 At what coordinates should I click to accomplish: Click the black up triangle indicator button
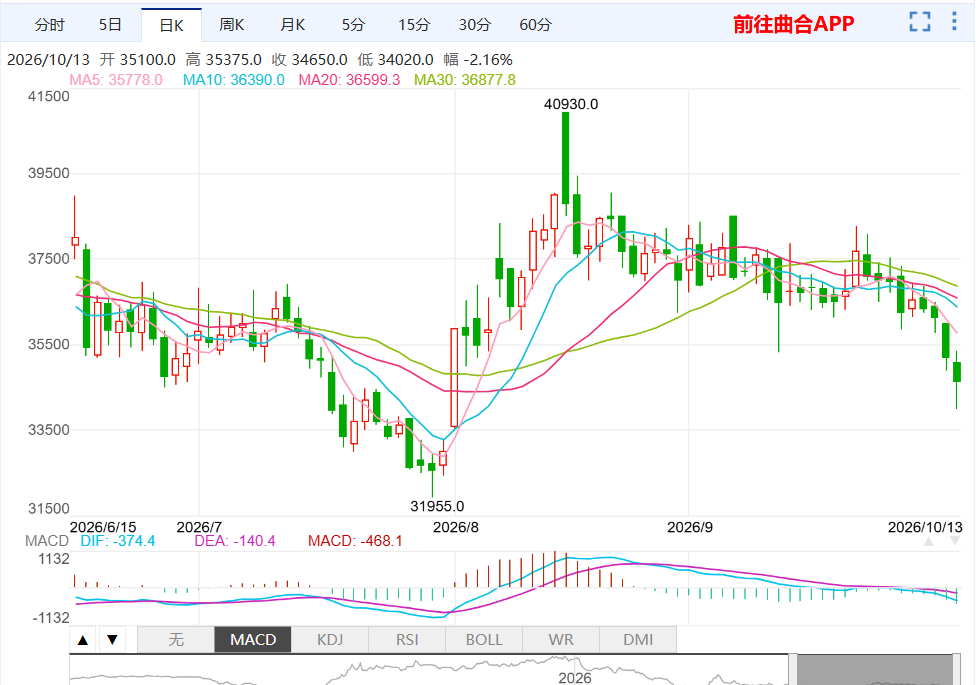click(x=83, y=640)
